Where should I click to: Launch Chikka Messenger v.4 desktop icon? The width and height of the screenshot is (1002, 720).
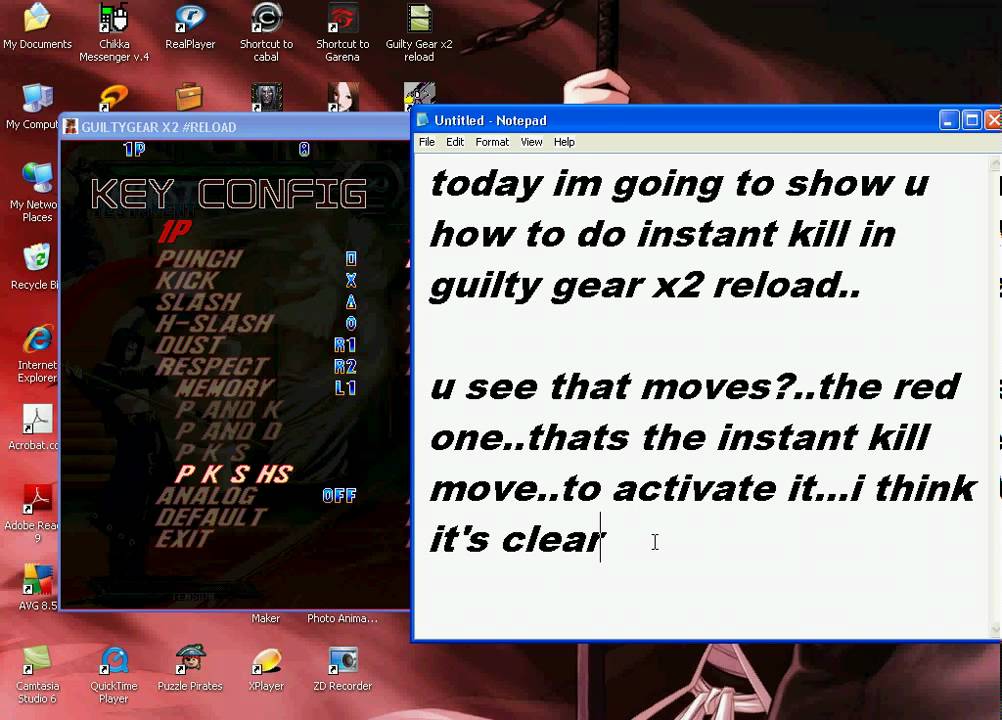pyautogui.click(x=114, y=32)
